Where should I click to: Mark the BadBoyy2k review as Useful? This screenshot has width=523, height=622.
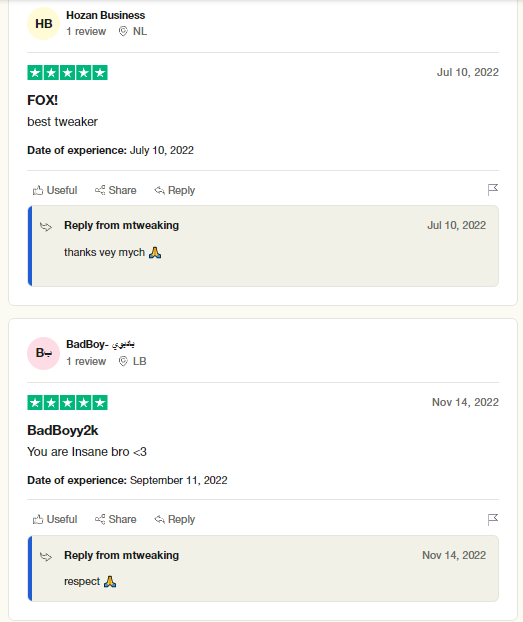point(55,520)
